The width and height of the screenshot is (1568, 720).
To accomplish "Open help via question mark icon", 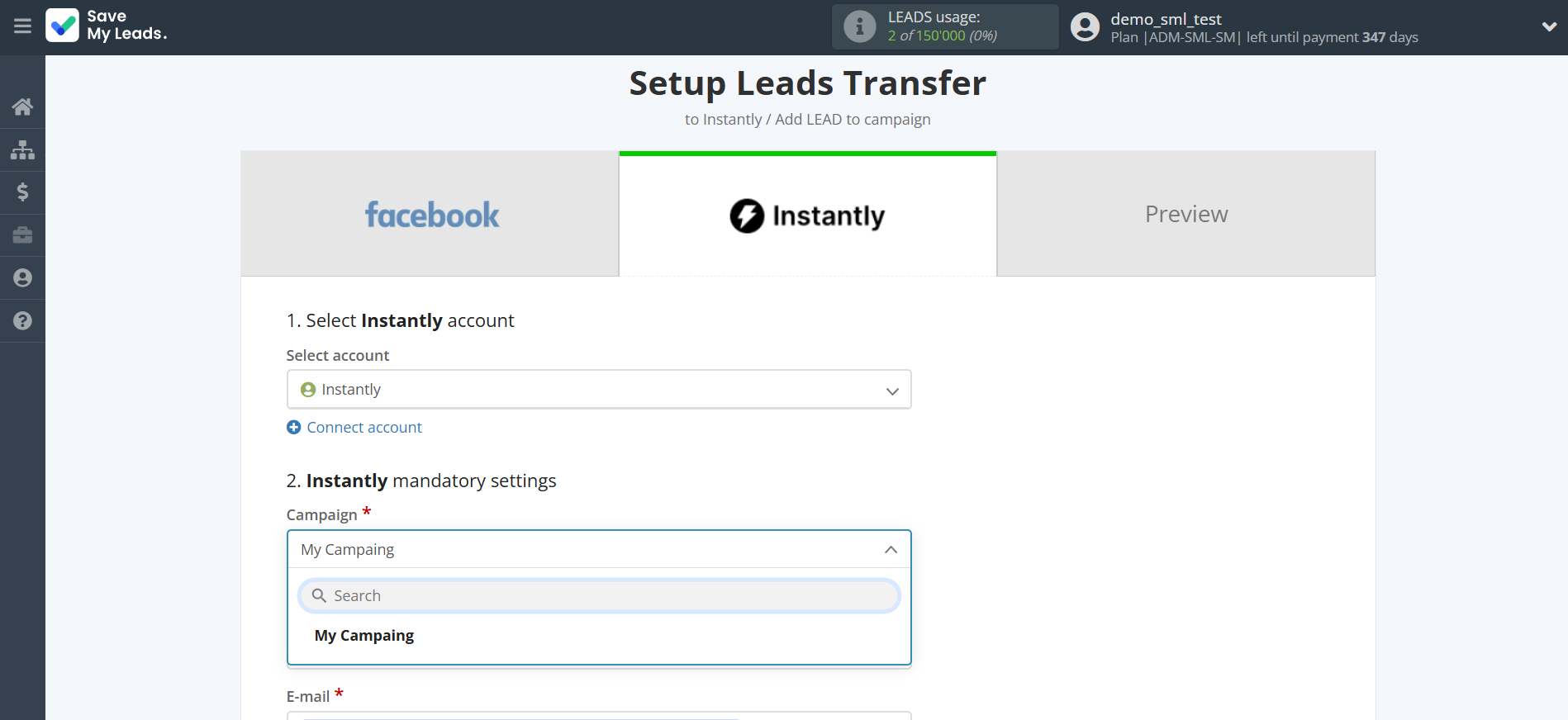I will [22, 321].
